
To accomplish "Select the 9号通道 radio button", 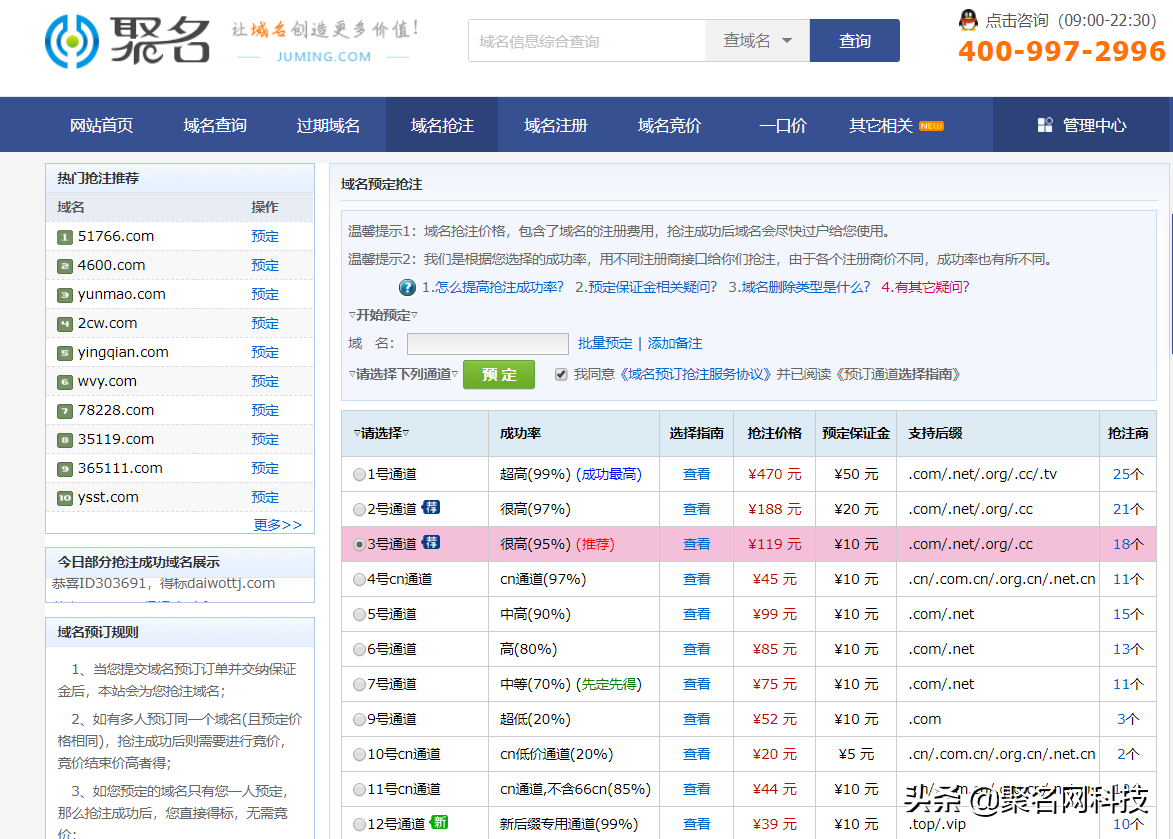I will point(359,719).
